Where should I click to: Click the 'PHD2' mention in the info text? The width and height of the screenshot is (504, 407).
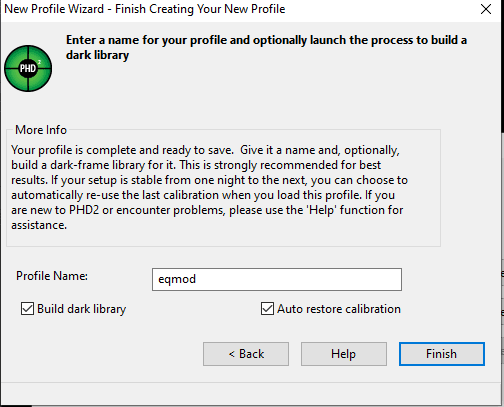84,210
